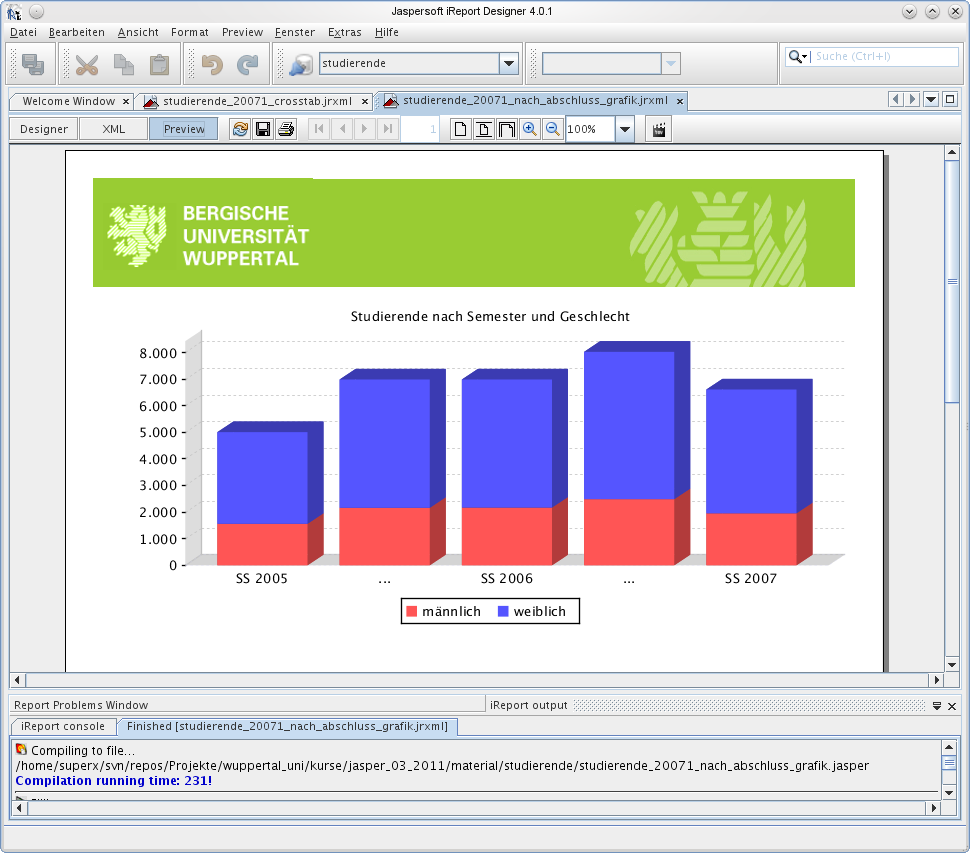
Task: Open the report datasources icon
Action: click(x=301, y=64)
